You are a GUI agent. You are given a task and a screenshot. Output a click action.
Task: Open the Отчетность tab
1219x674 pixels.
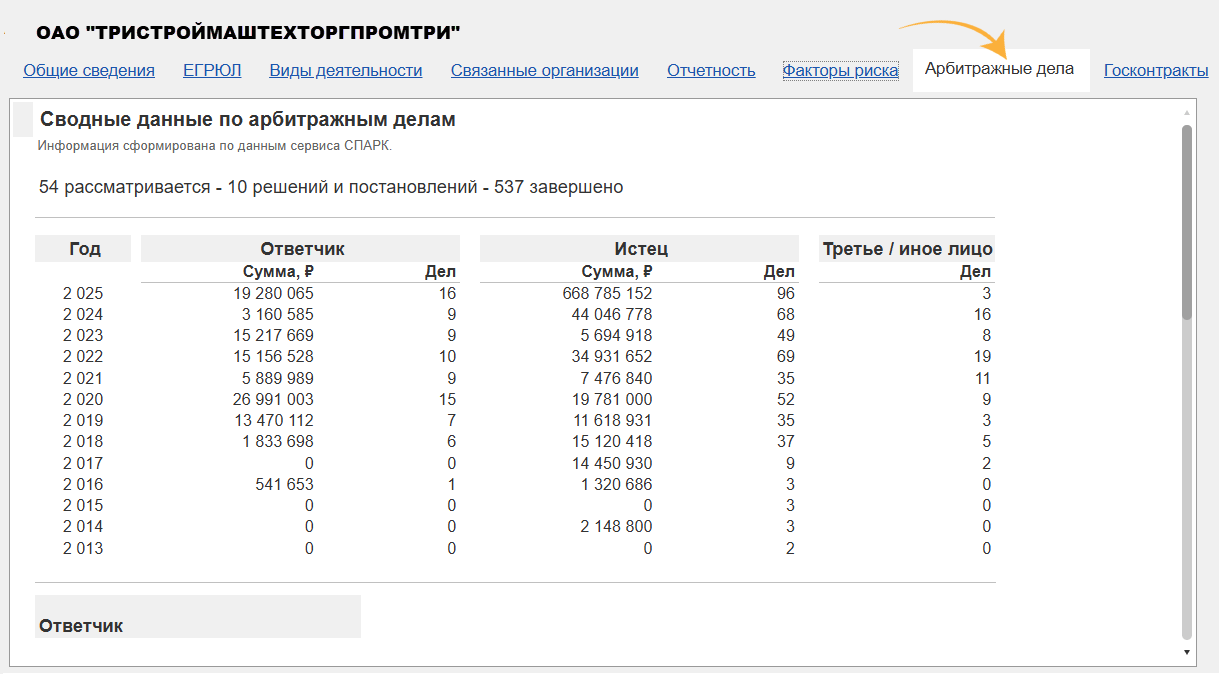point(711,70)
